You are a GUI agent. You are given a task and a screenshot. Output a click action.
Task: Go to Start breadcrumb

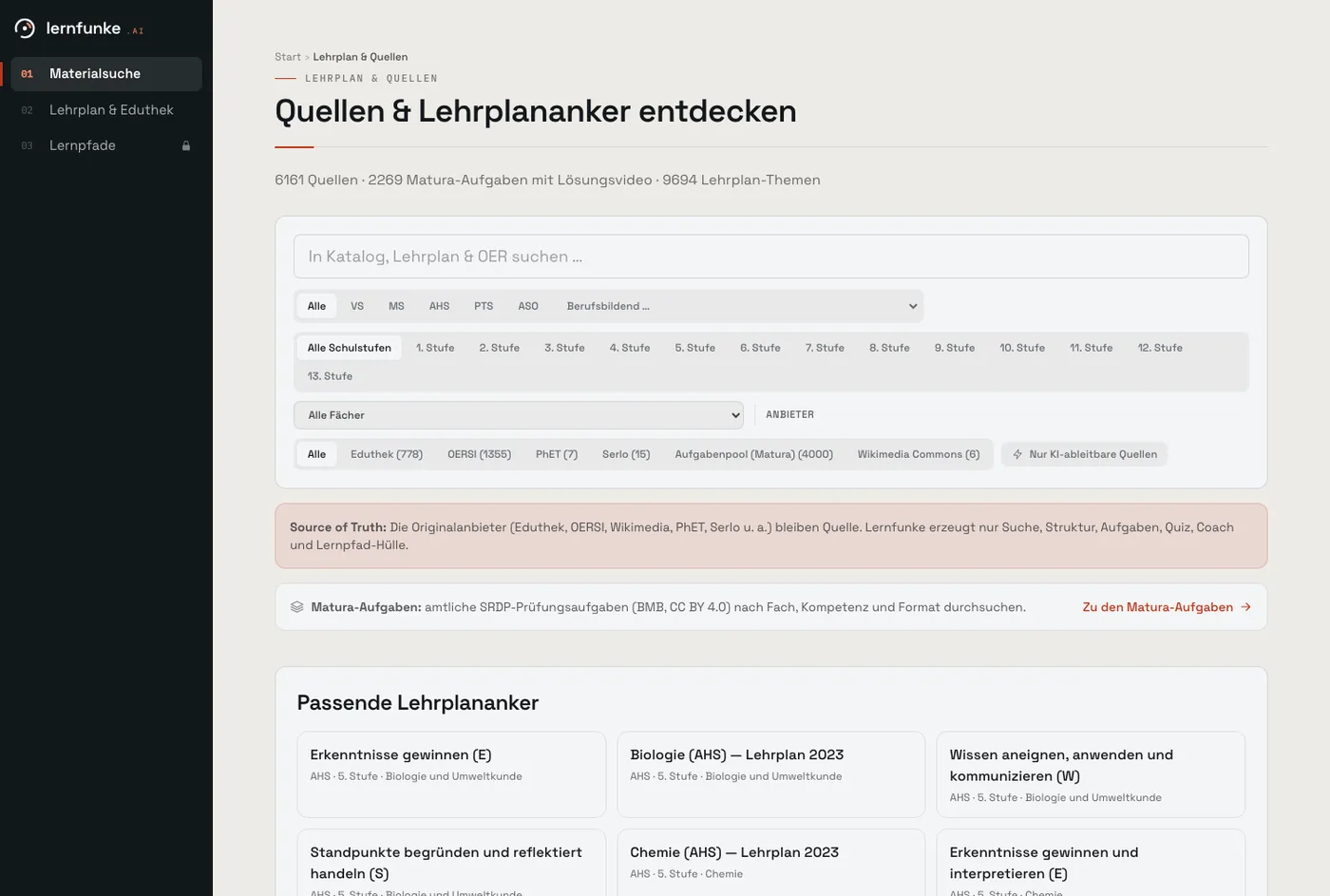tap(287, 57)
